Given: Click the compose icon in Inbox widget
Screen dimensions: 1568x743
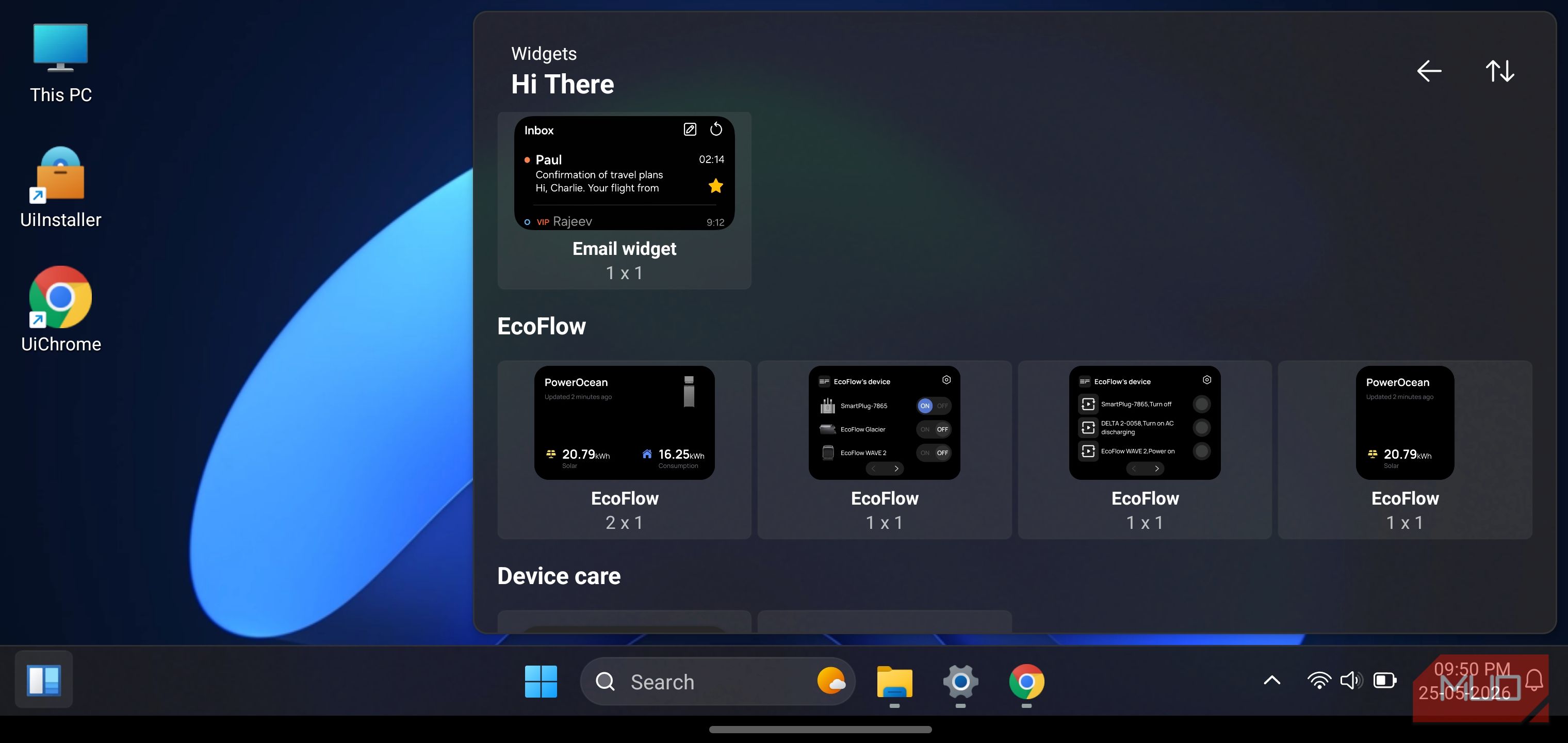Looking at the screenshot, I should [x=690, y=129].
